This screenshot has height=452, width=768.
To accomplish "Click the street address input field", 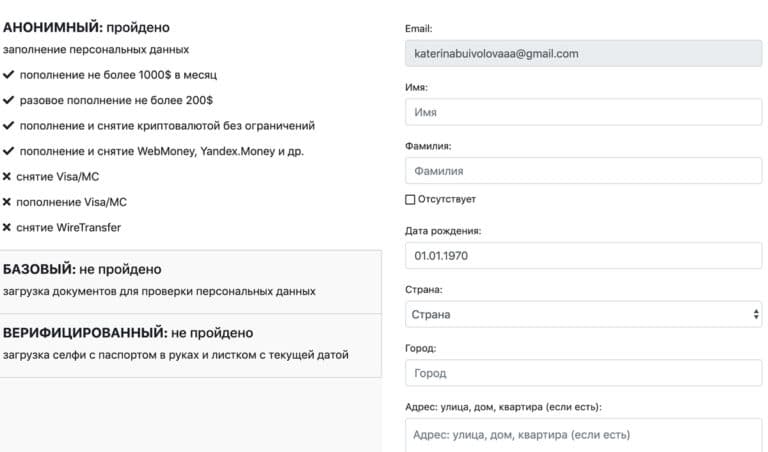I will point(583,435).
